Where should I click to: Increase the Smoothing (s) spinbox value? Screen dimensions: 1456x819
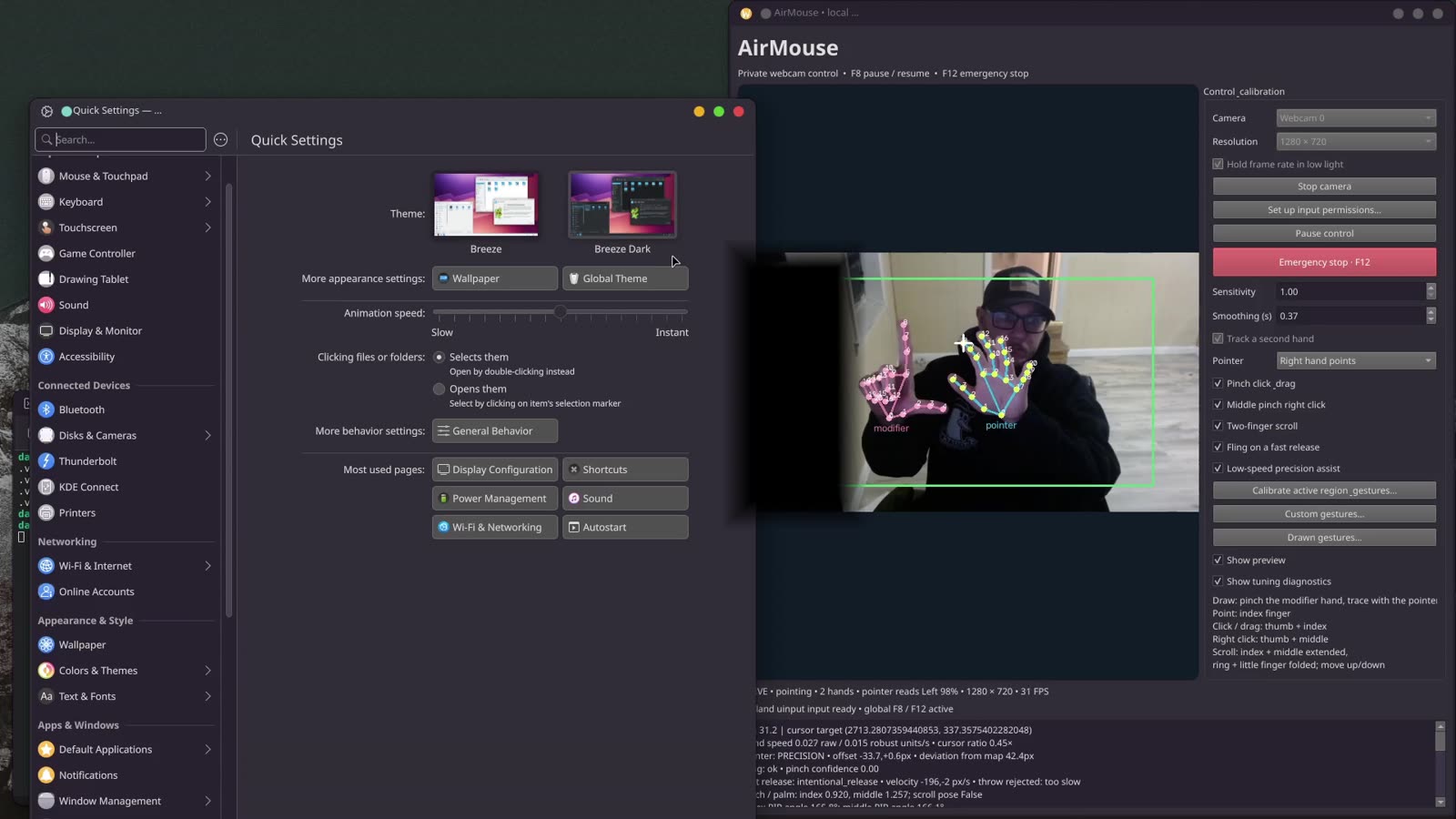click(x=1431, y=311)
